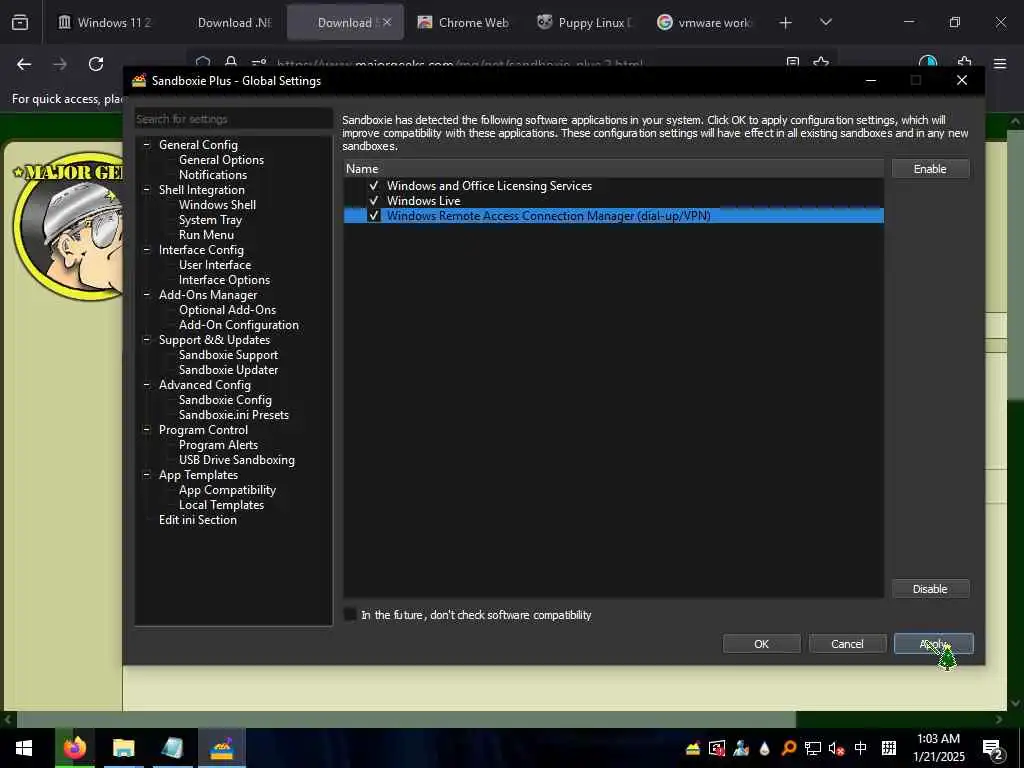Screen dimensions: 1024x768
Task: Close the active Download tab
Action: (x=387, y=22)
